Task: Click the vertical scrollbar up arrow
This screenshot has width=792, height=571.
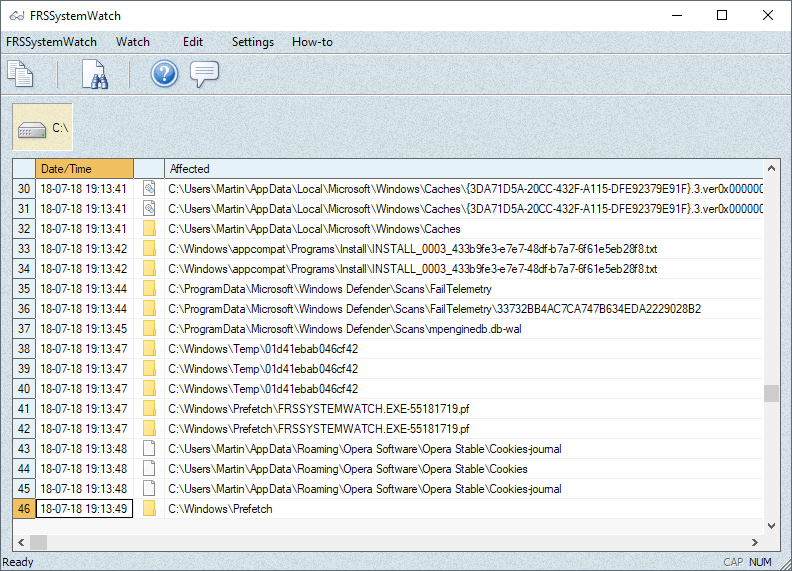Action: 771,168
